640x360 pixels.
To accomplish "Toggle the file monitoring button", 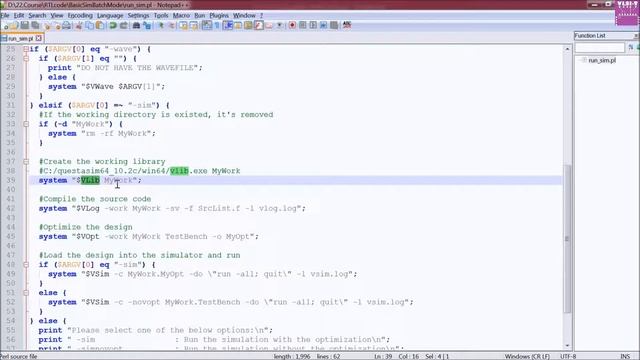I will pos(280,25).
